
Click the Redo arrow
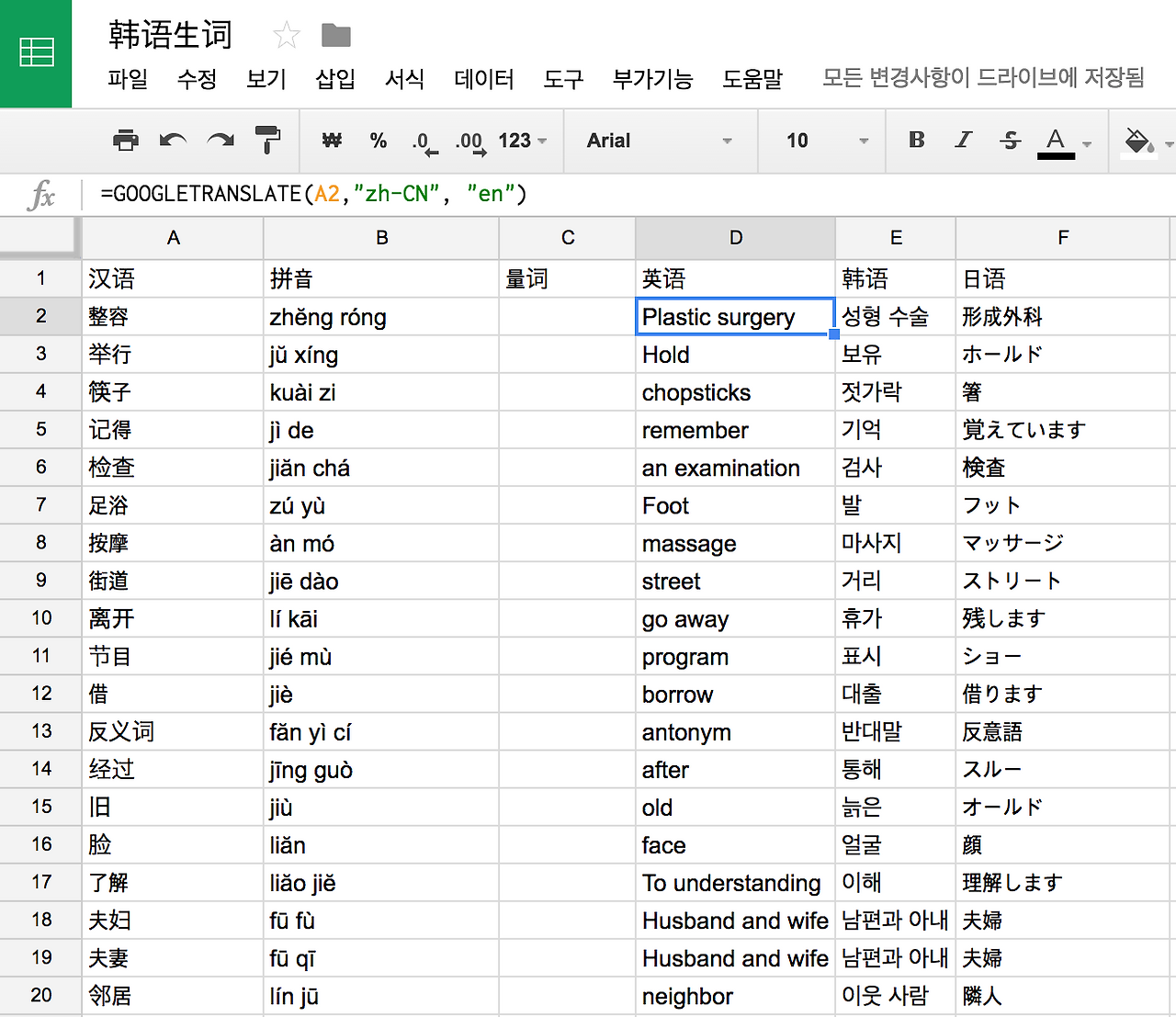point(220,141)
